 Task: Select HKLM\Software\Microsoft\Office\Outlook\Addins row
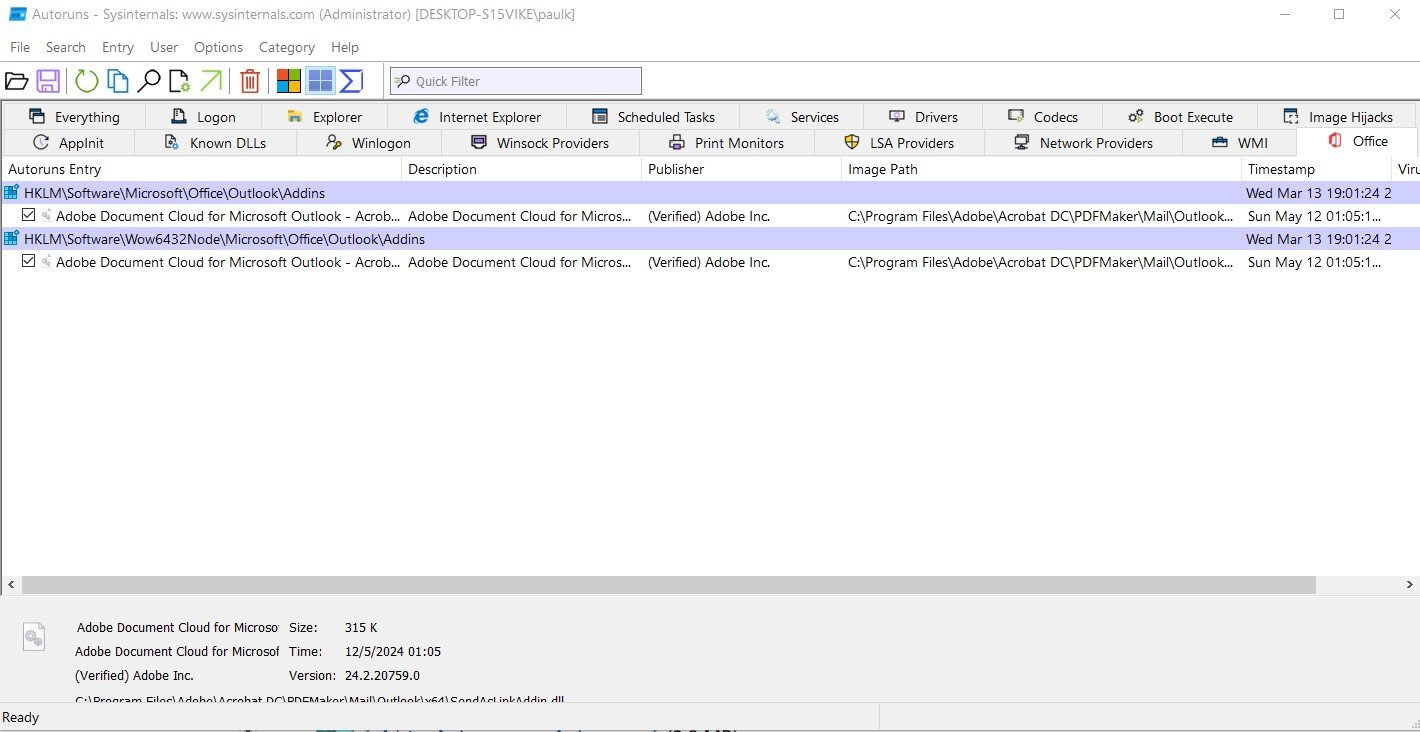tap(710, 193)
